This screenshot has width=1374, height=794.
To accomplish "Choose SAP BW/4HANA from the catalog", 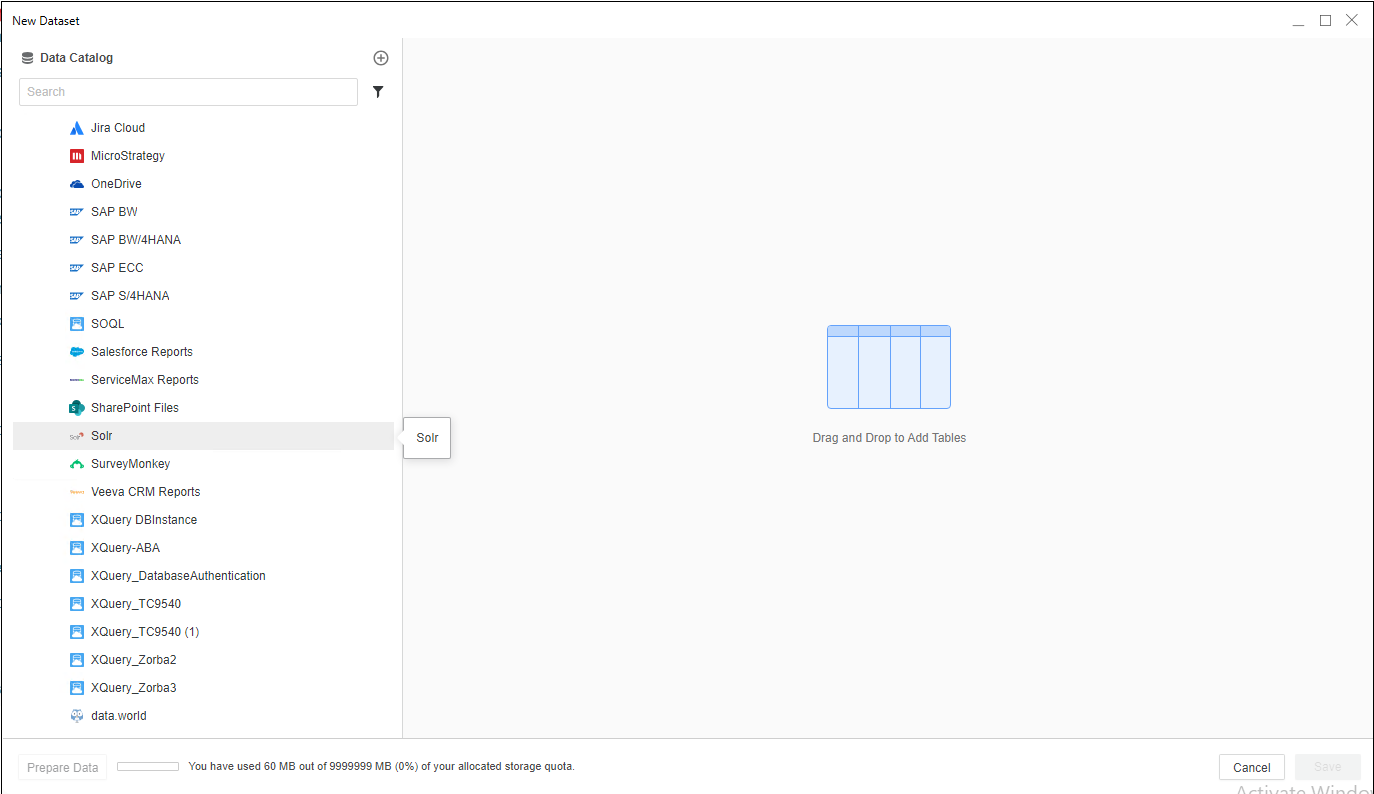I will point(203,240).
